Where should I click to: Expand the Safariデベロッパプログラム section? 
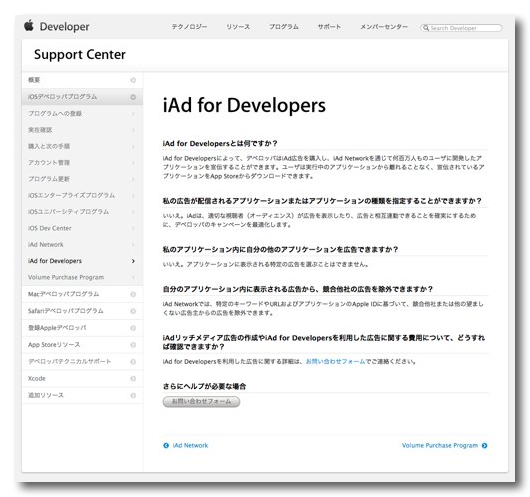pos(133,311)
